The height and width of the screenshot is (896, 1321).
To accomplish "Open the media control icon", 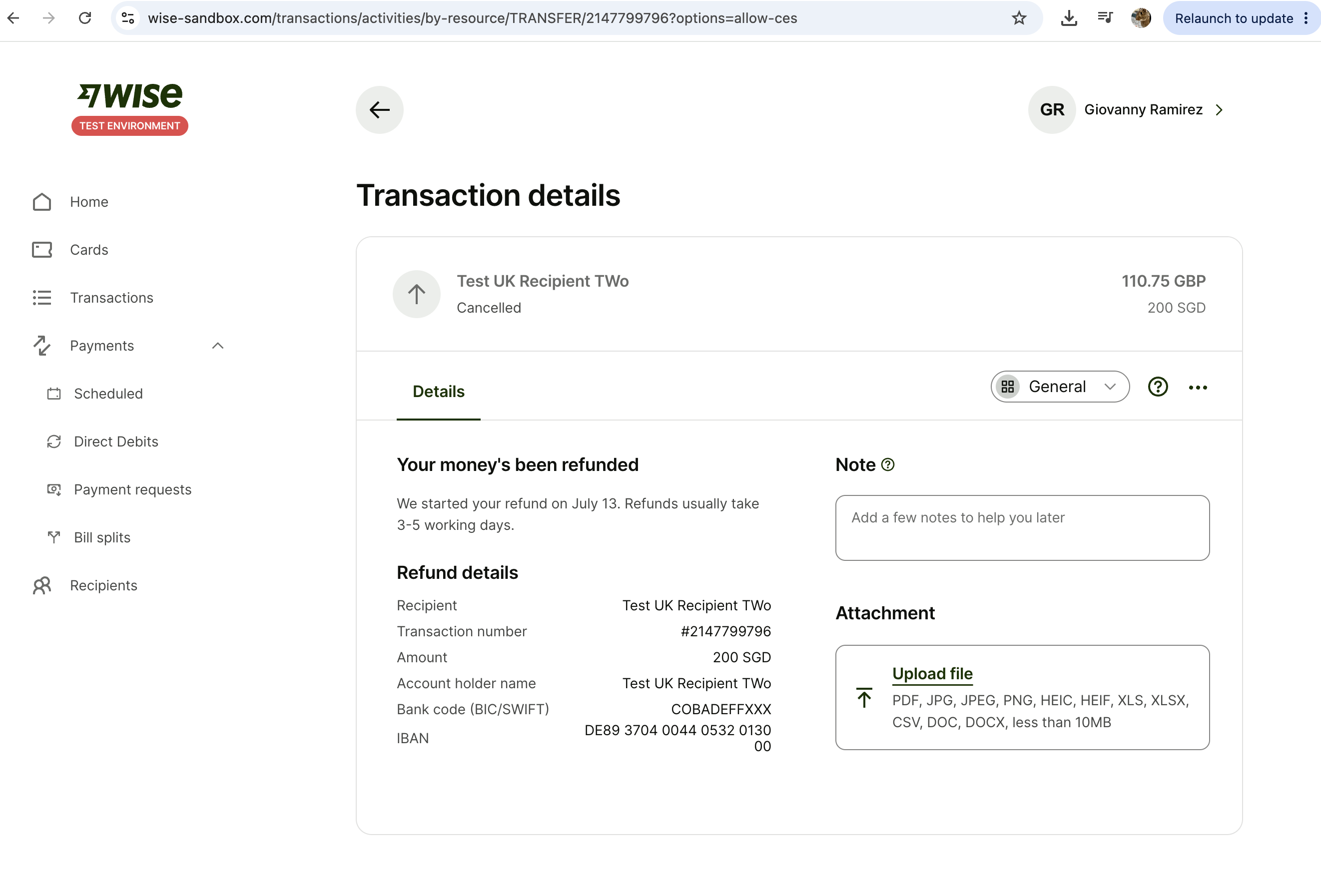I will pos(1105,18).
